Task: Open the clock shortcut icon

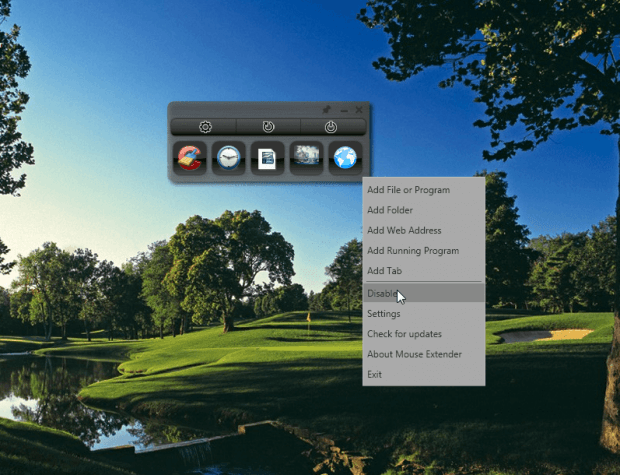Action: [x=229, y=158]
